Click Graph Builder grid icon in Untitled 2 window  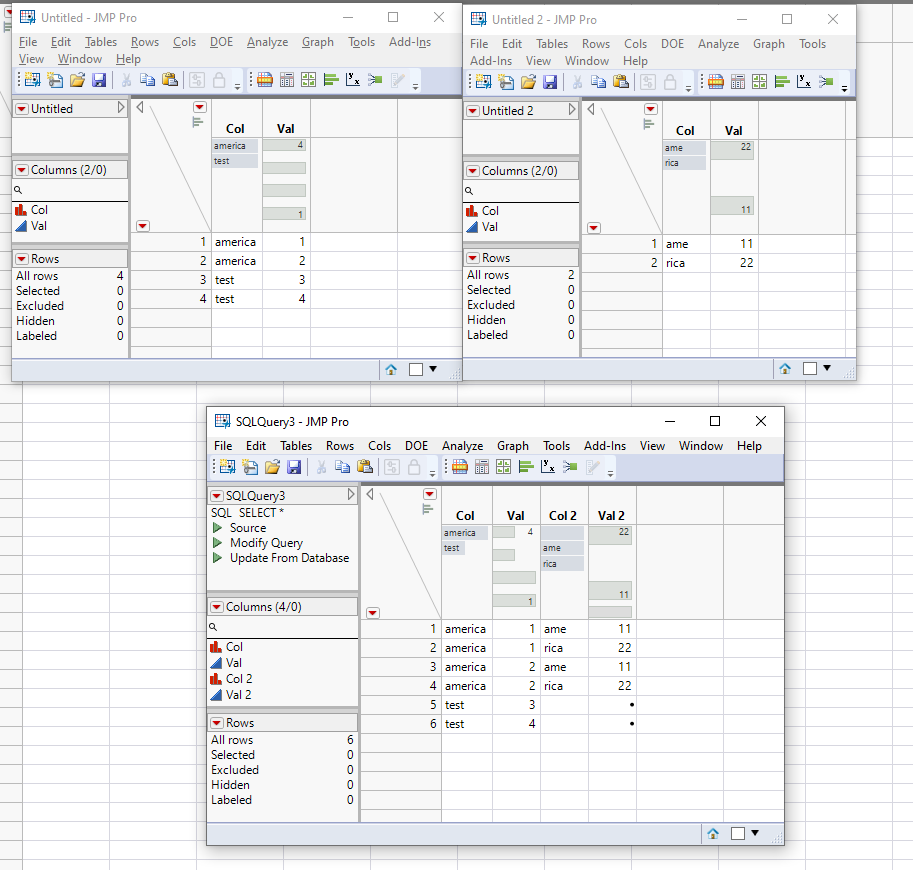point(759,82)
